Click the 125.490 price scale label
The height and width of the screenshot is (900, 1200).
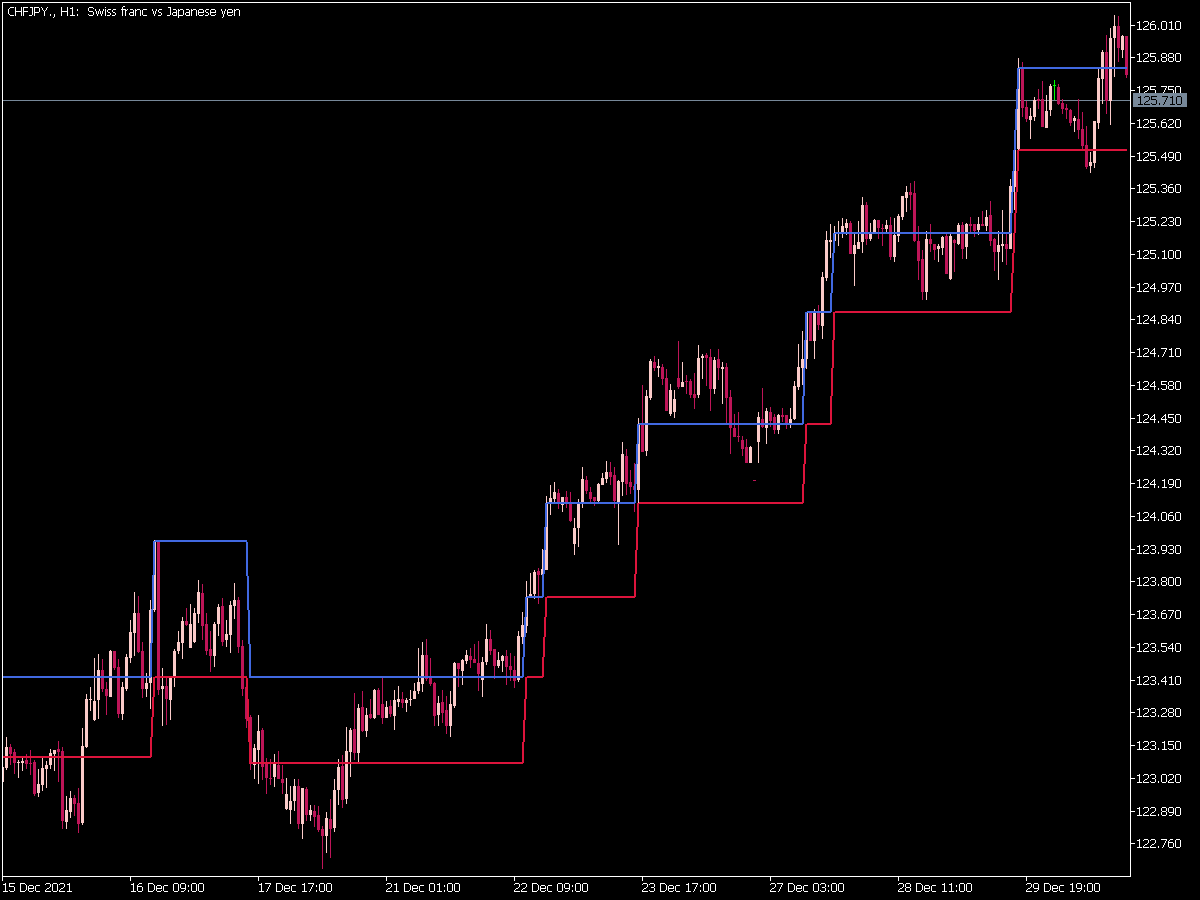click(x=1160, y=156)
